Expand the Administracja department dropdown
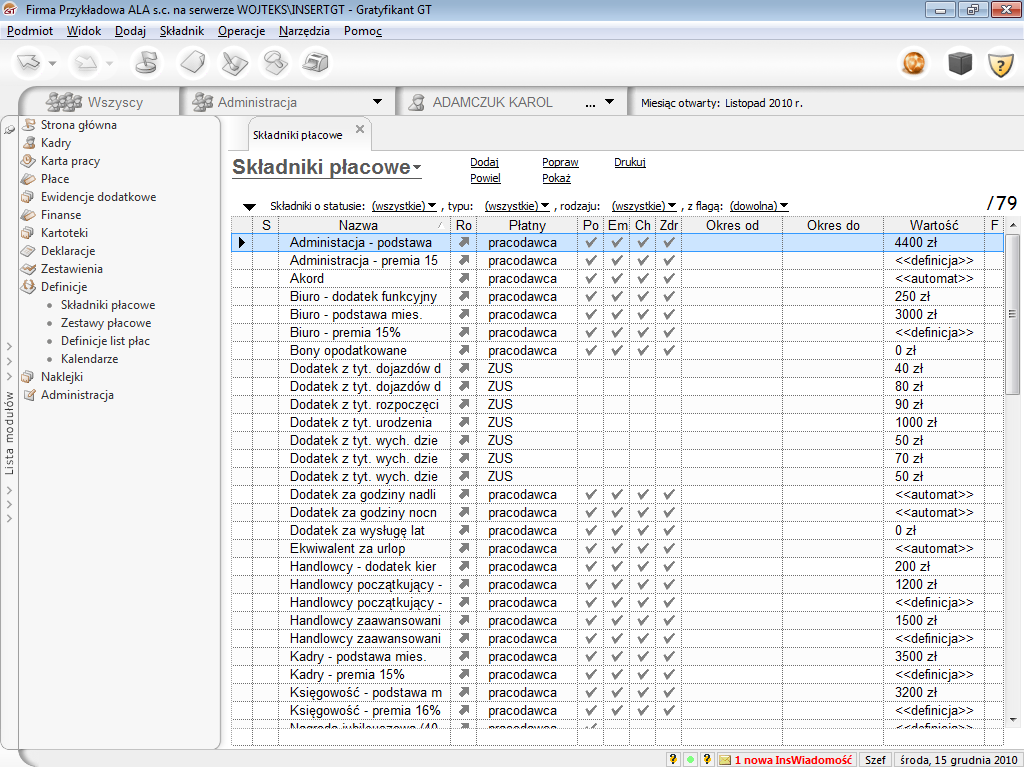Viewport: 1024px width, 767px height. (x=377, y=102)
